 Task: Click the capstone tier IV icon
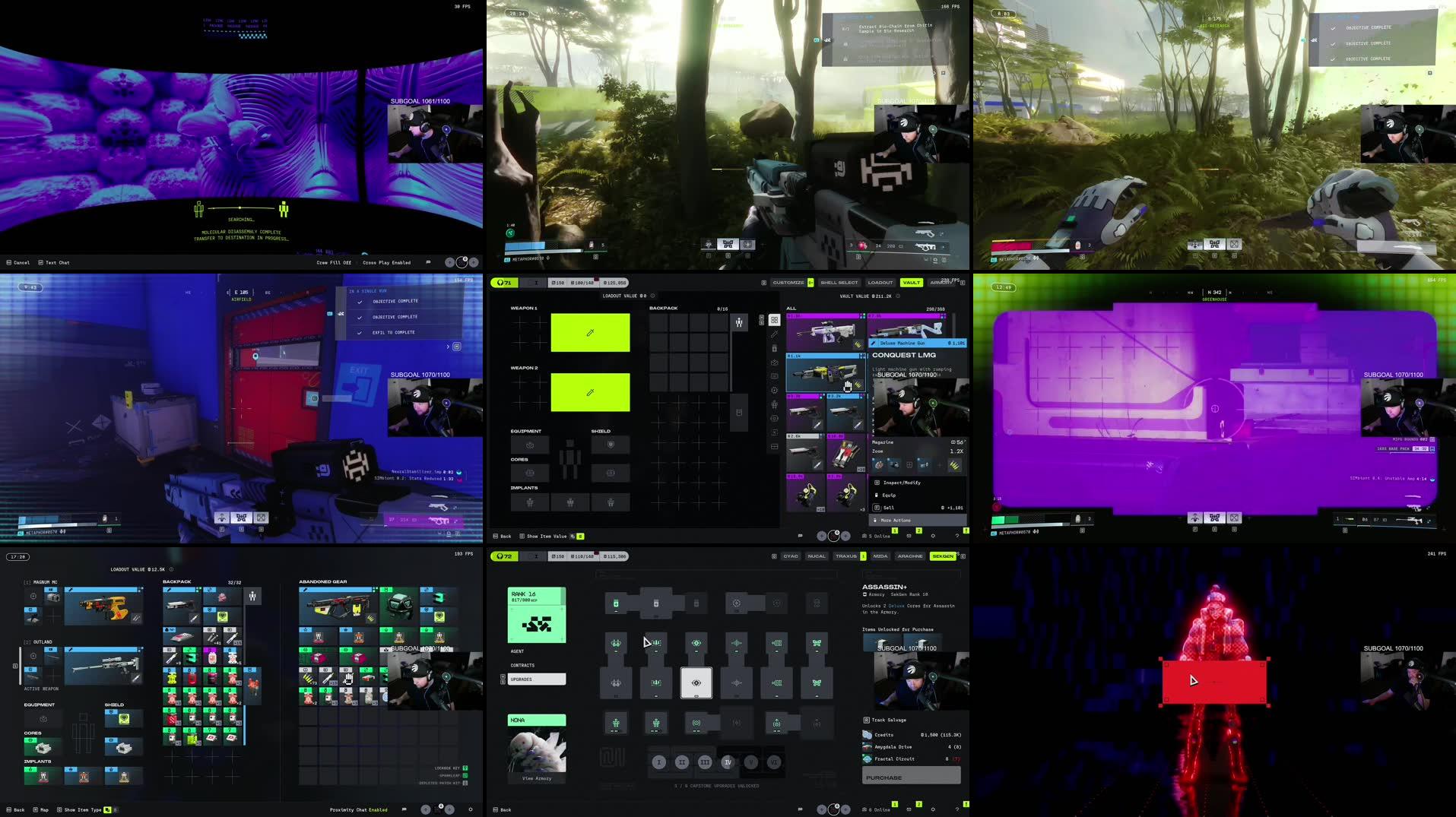point(728,762)
